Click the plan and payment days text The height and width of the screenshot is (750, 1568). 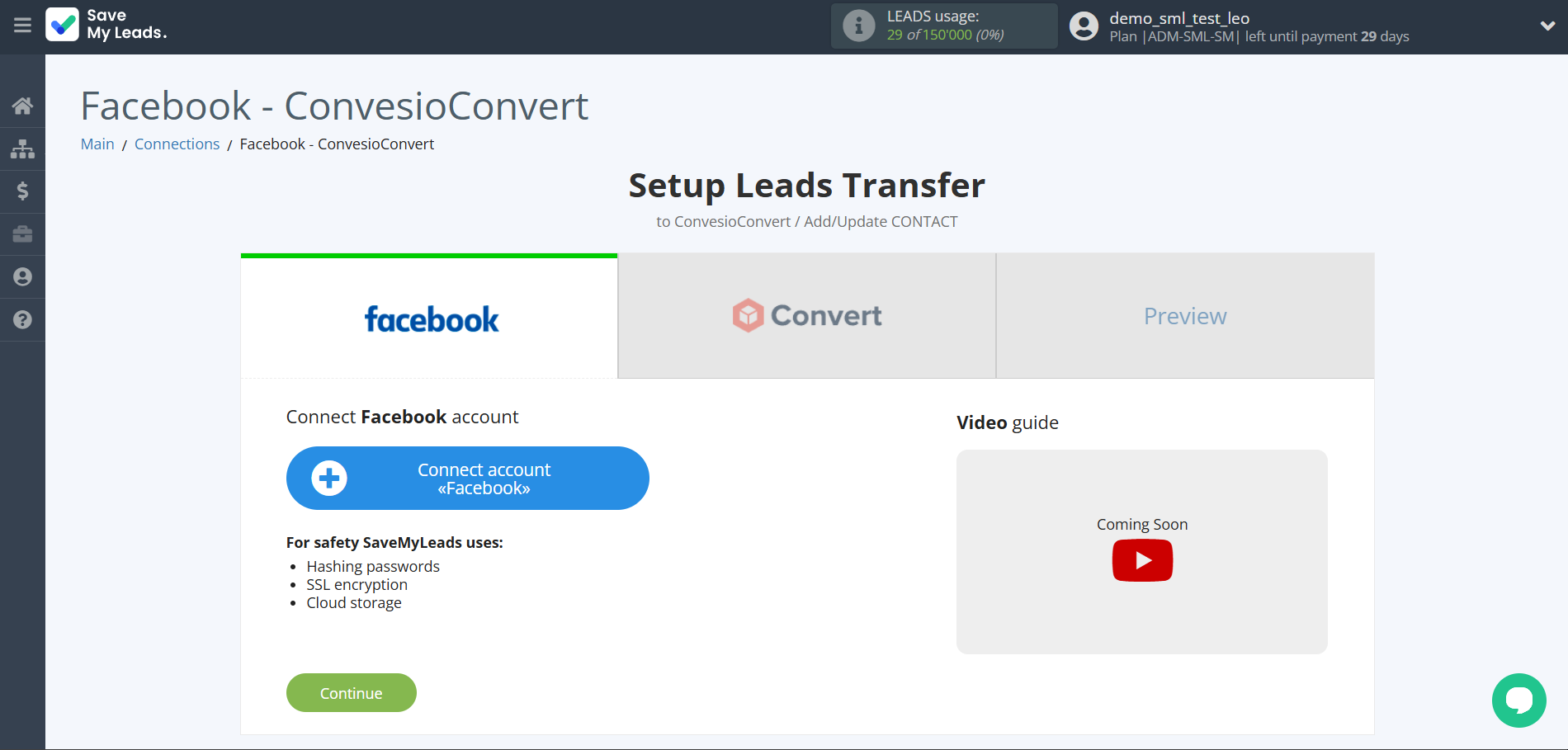1259,36
